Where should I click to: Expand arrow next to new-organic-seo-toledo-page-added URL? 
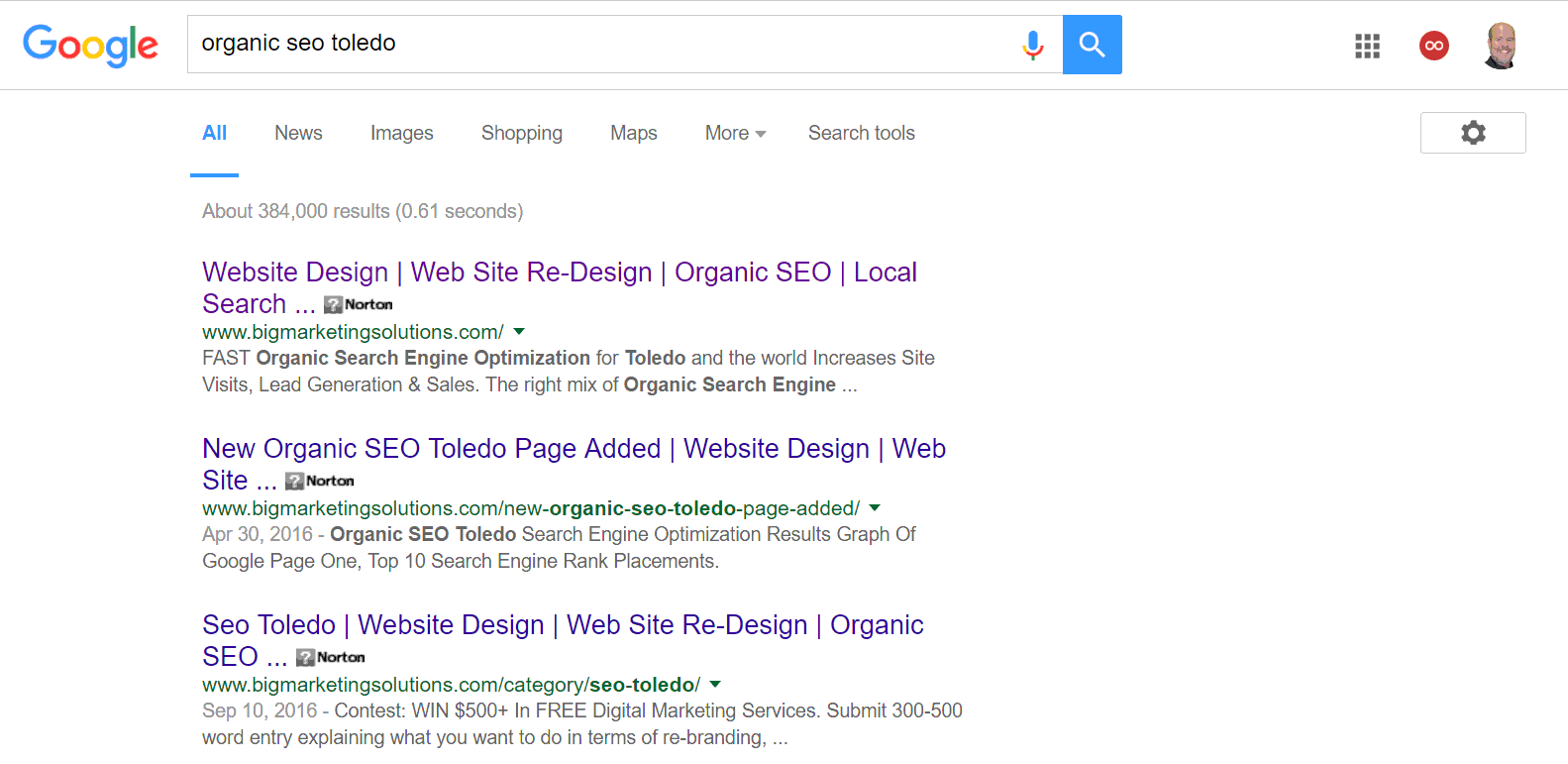pyautogui.click(x=875, y=508)
